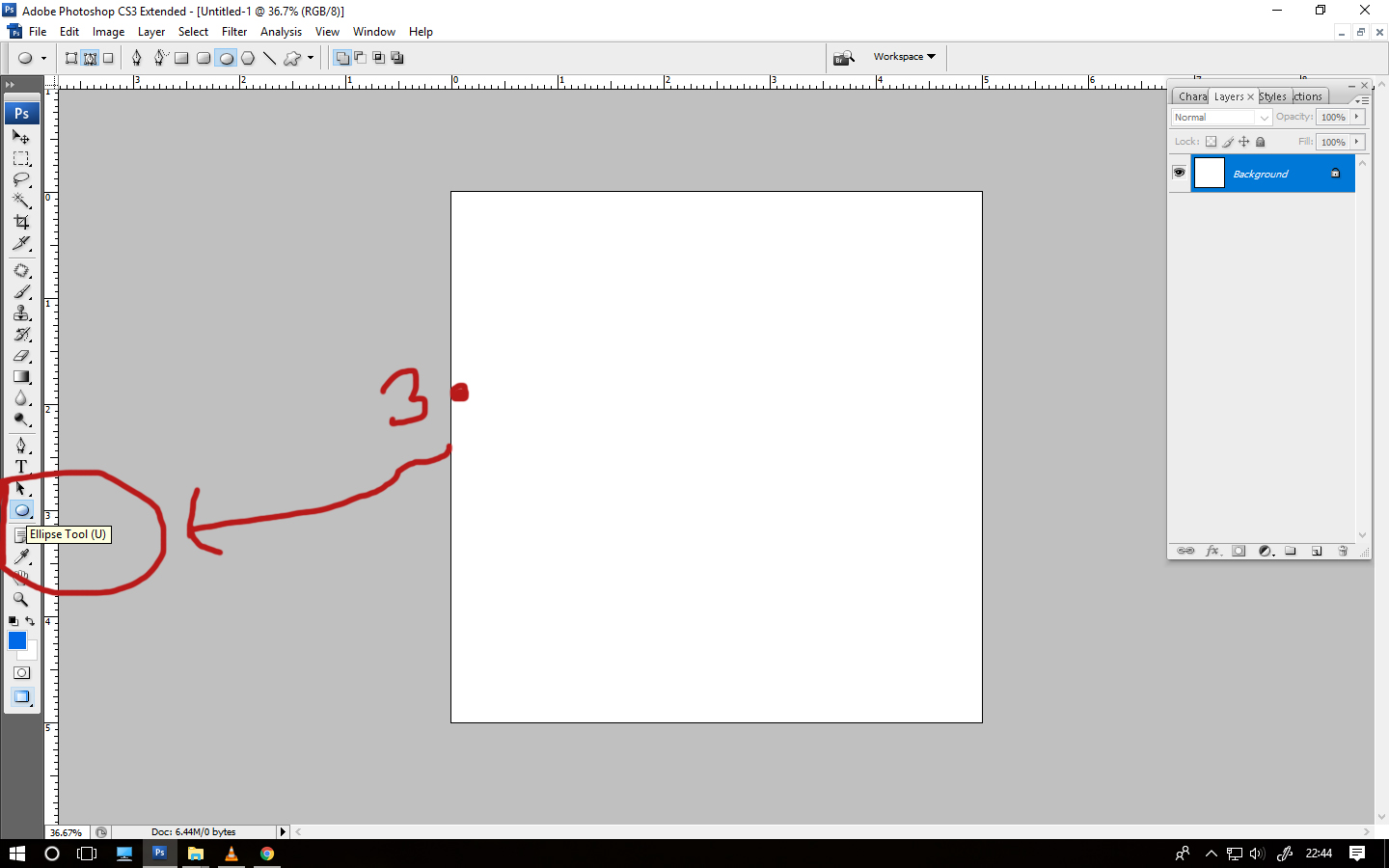This screenshot has width=1389, height=868.
Task: Choose Polygon shape in options bar
Action: (x=248, y=58)
